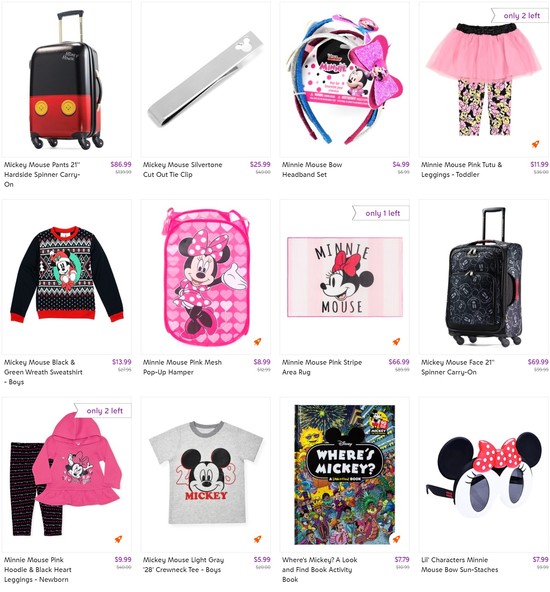Viewport: 550px width, 592px height.
Task: Click rocket icon on Pink Hoodie set
Action: click(x=119, y=539)
